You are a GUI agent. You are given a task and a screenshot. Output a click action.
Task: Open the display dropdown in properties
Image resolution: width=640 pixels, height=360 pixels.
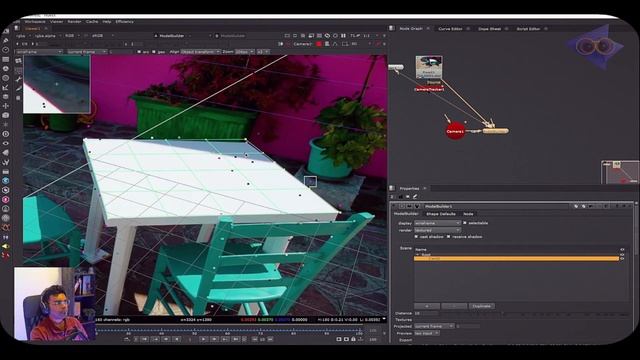[437, 223]
